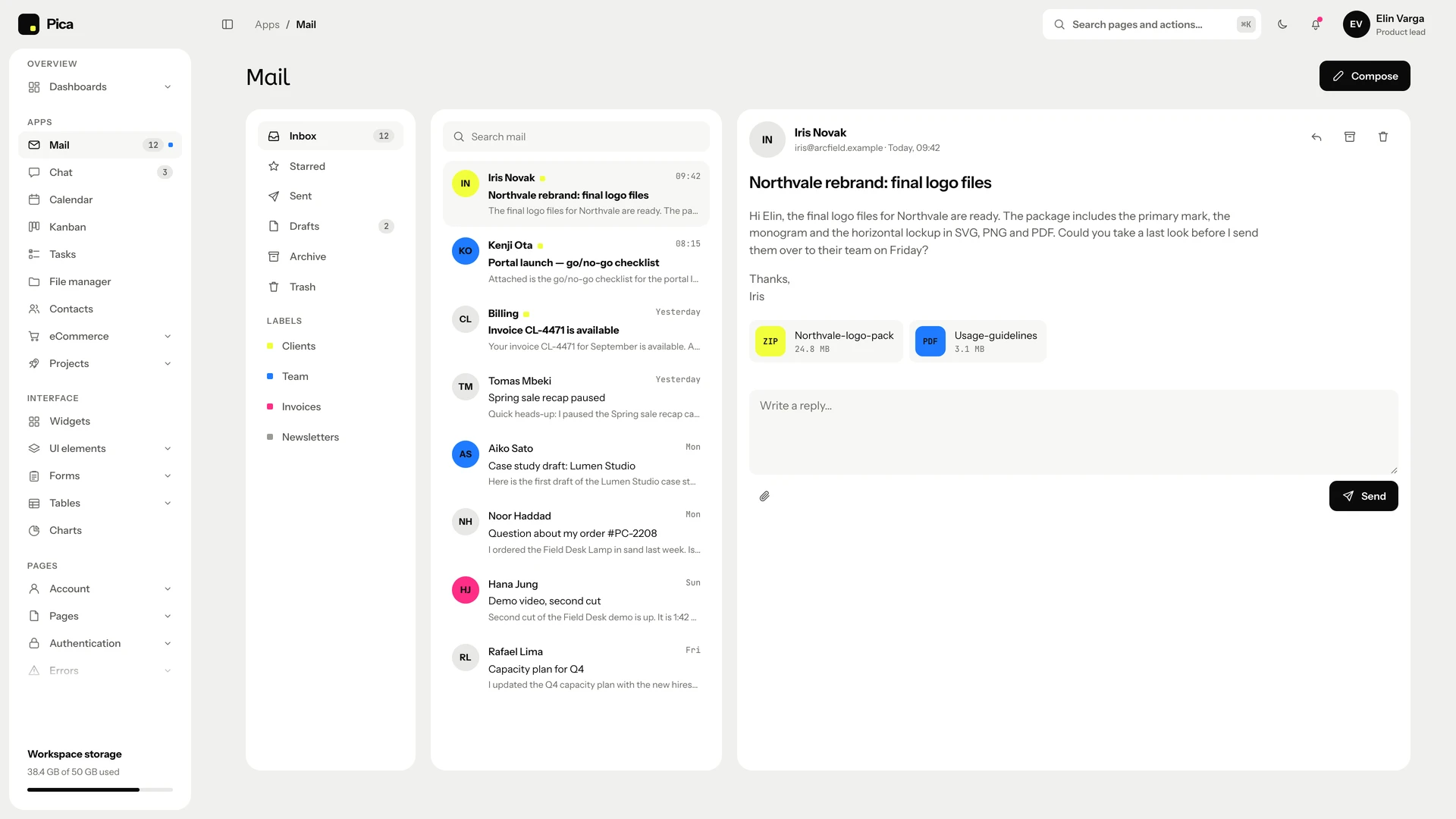Screen dimensions: 1456x819
Task: Expand the Projects submenu
Action: (x=100, y=363)
